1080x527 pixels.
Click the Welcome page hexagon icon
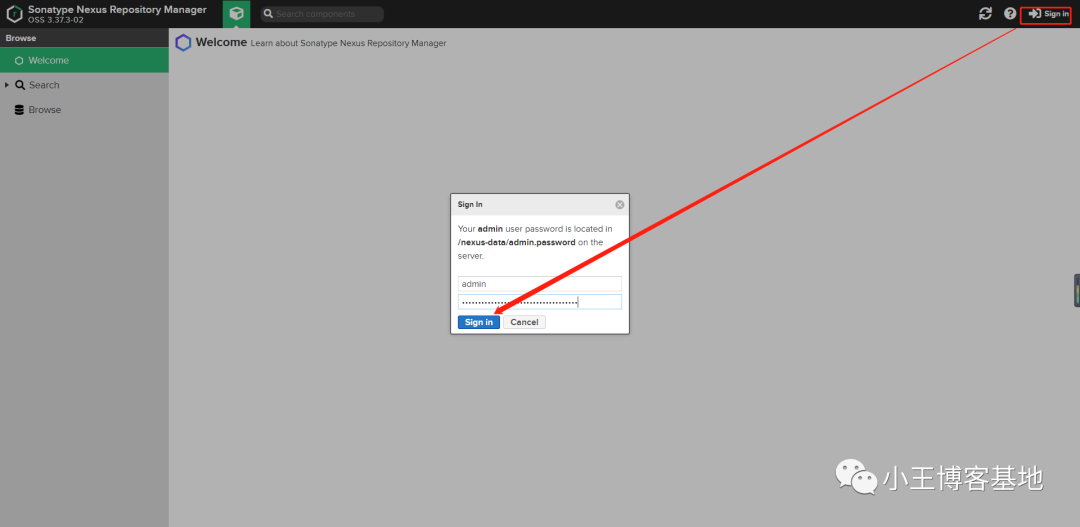(x=183, y=43)
